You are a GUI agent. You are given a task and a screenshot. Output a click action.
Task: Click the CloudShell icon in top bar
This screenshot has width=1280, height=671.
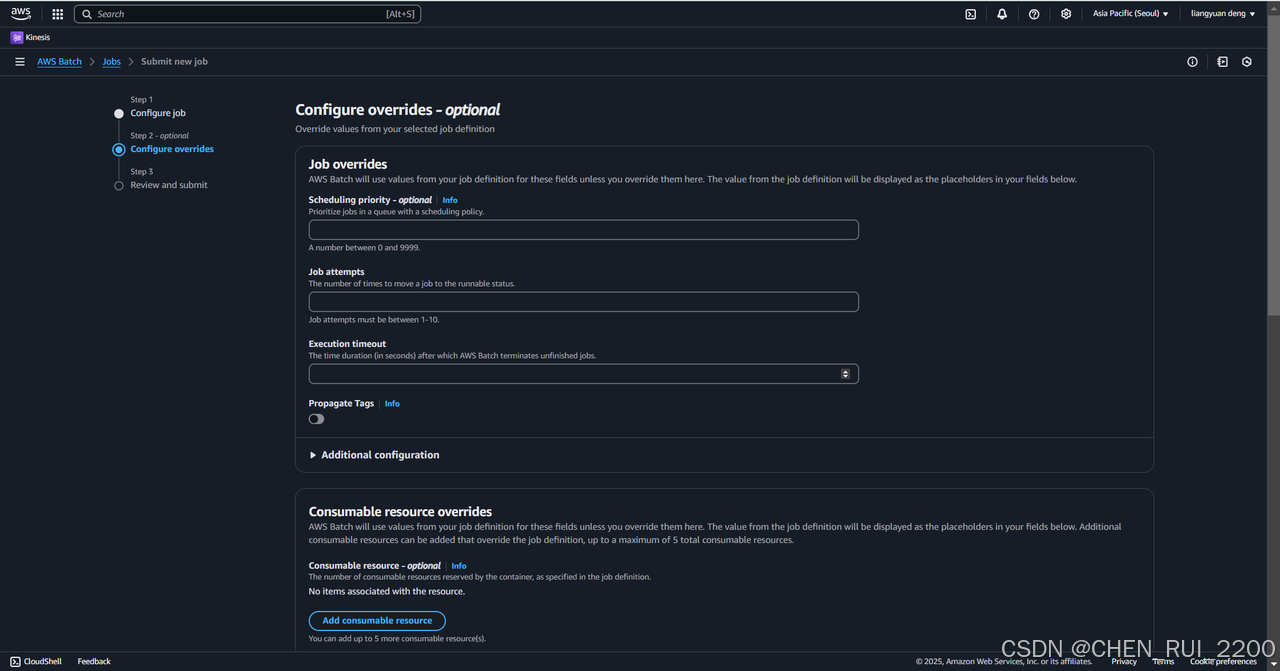(x=970, y=14)
